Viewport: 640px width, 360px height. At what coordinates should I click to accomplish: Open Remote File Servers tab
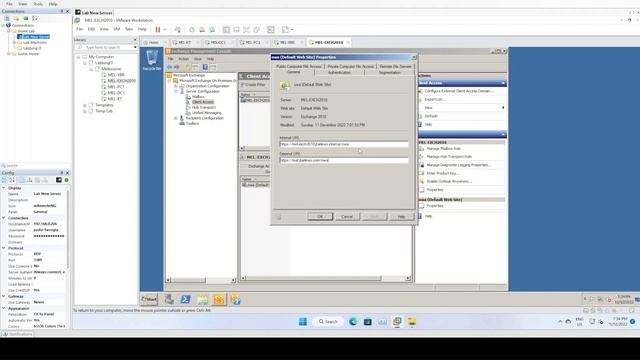(x=396, y=66)
